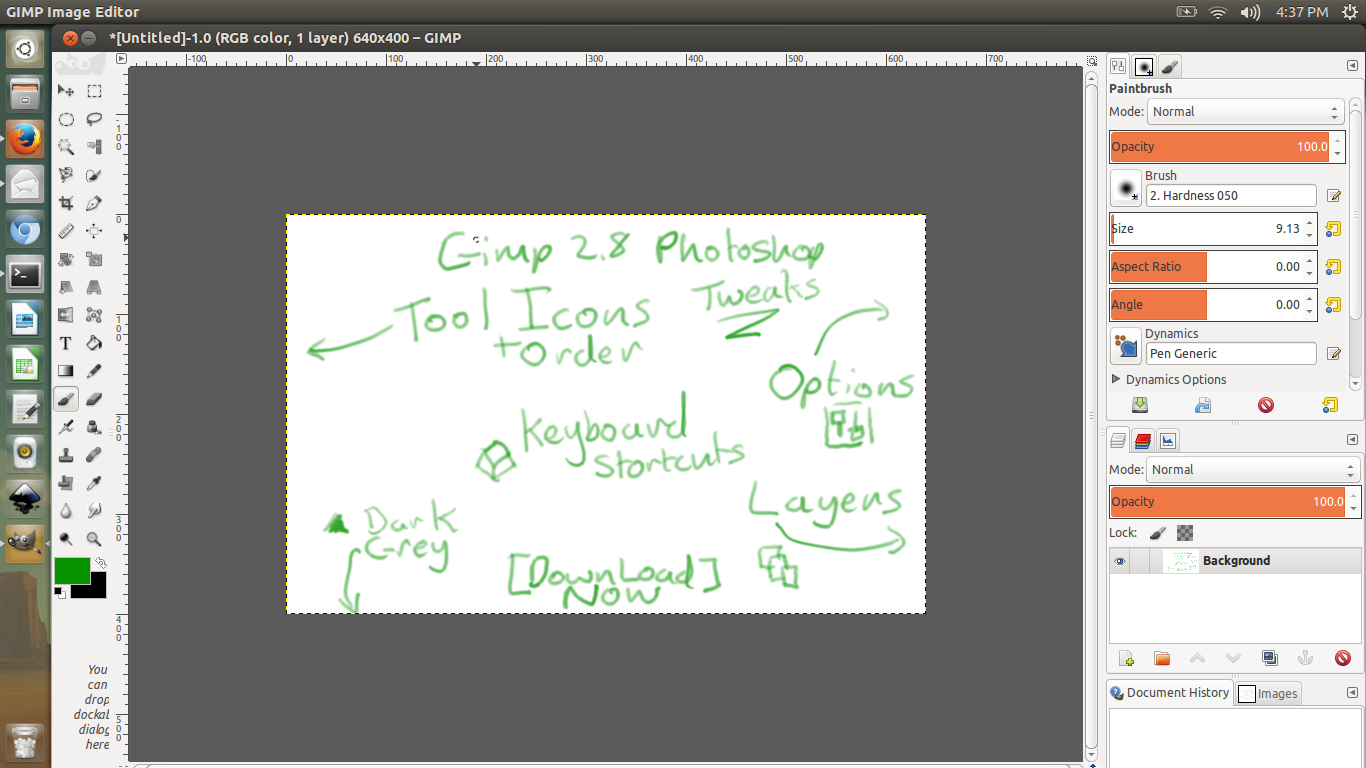Edit the Pen Generic dynamics icon

click(x=1333, y=353)
